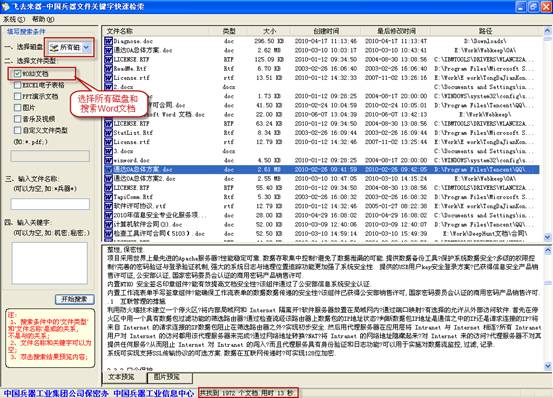Click the 输入关键字 text area

50,263
